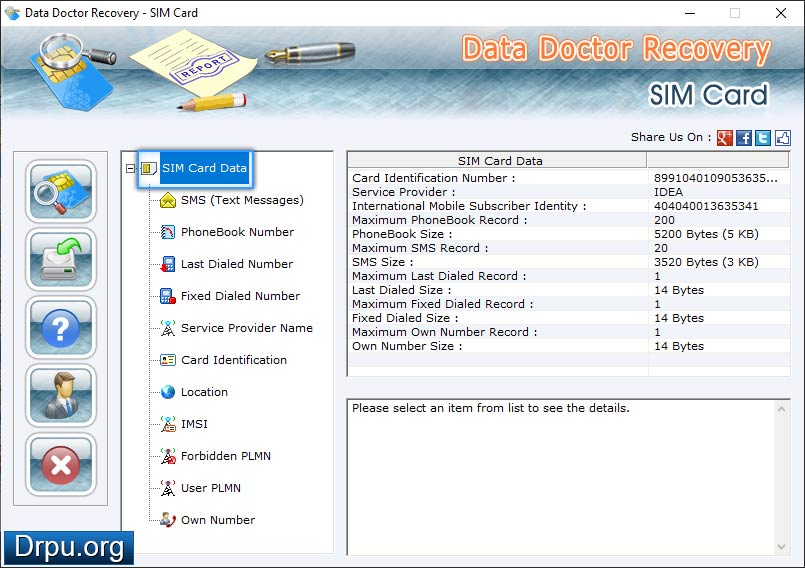Click the Forbidden PLMN tower icon
The height and width of the screenshot is (568, 805).
coord(167,456)
